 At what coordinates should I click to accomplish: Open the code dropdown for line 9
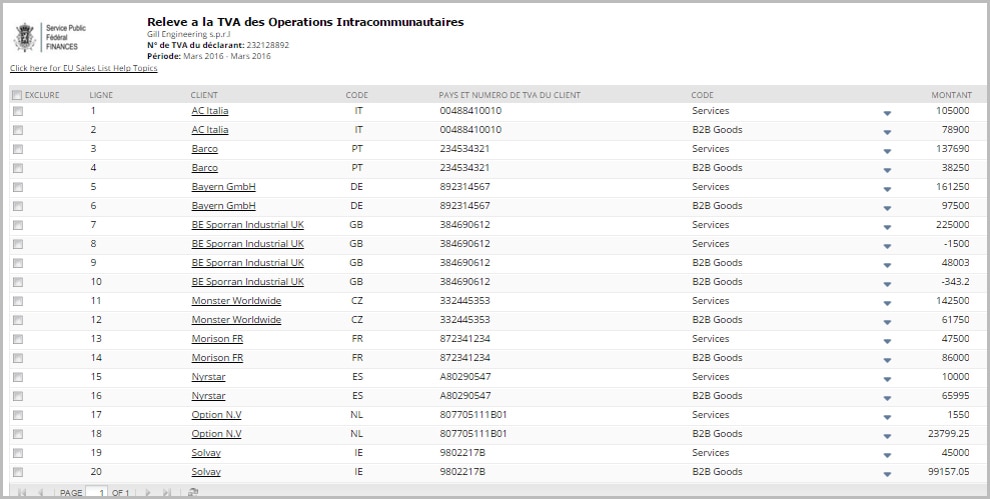point(887,265)
